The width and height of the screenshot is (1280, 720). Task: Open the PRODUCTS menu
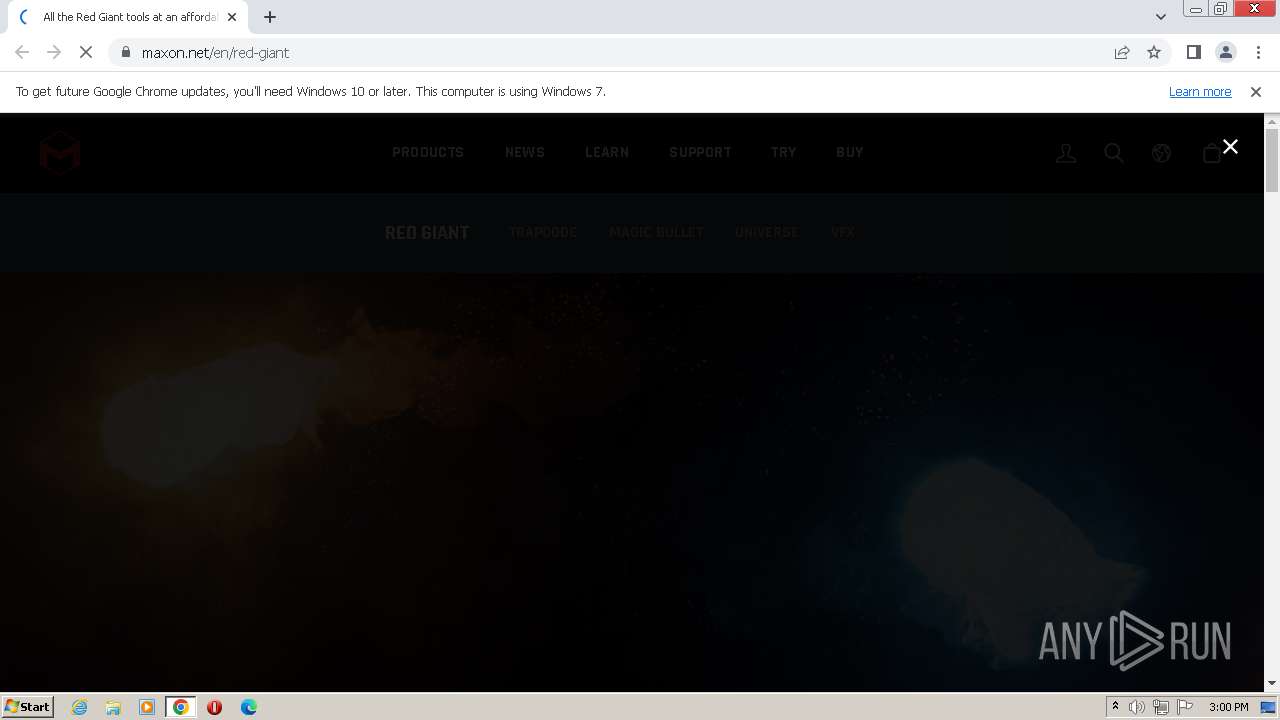[428, 152]
